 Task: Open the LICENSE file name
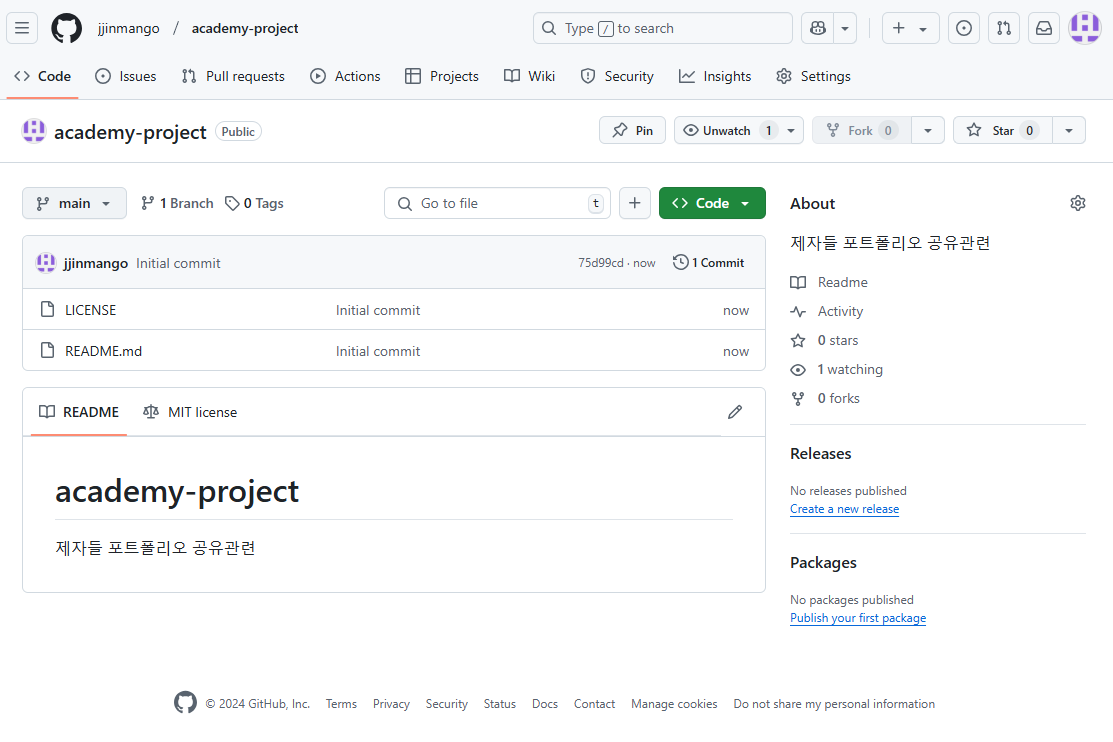tap(90, 310)
